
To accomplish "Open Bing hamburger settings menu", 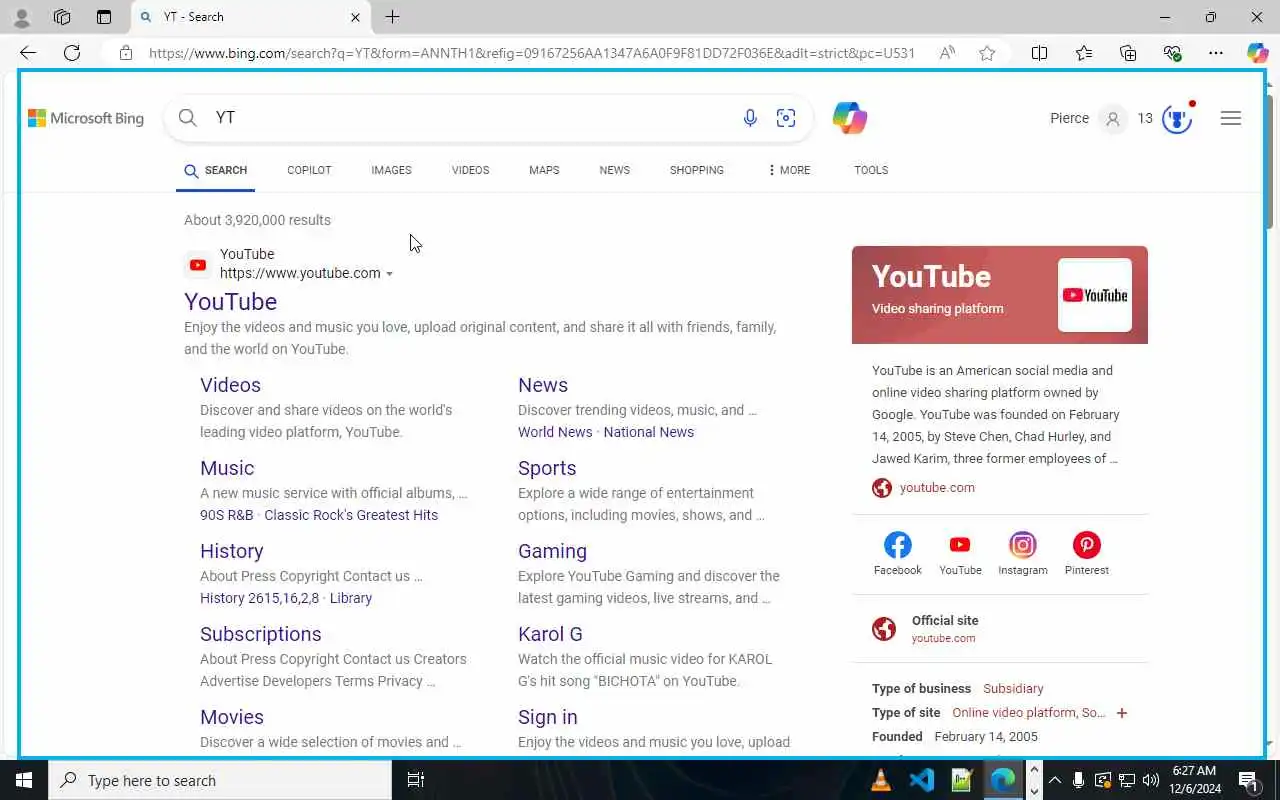I will [x=1231, y=118].
